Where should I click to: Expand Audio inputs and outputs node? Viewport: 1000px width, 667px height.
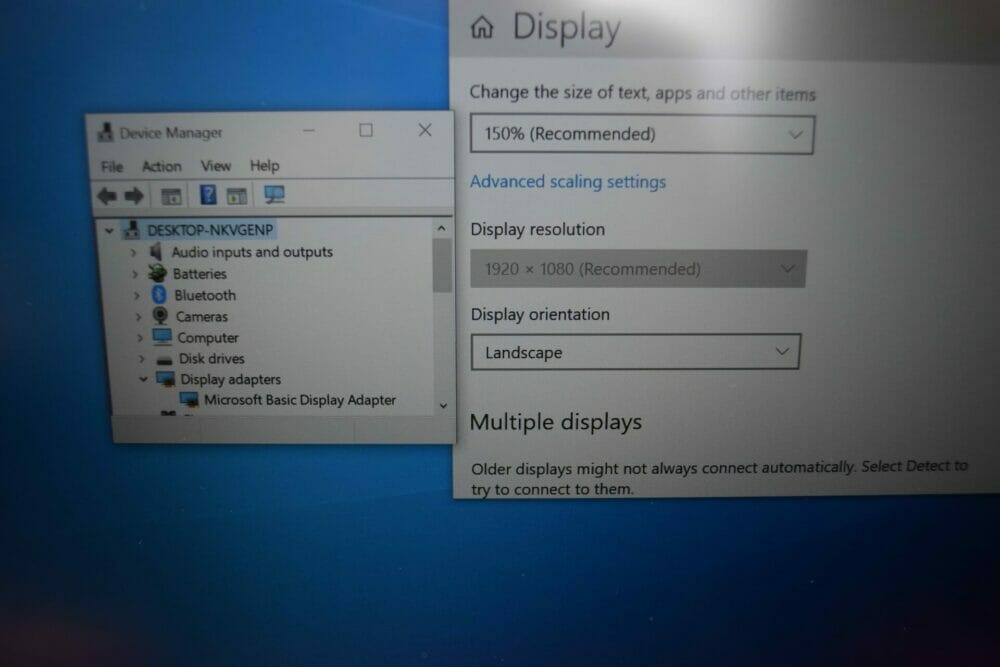coord(133,253)
